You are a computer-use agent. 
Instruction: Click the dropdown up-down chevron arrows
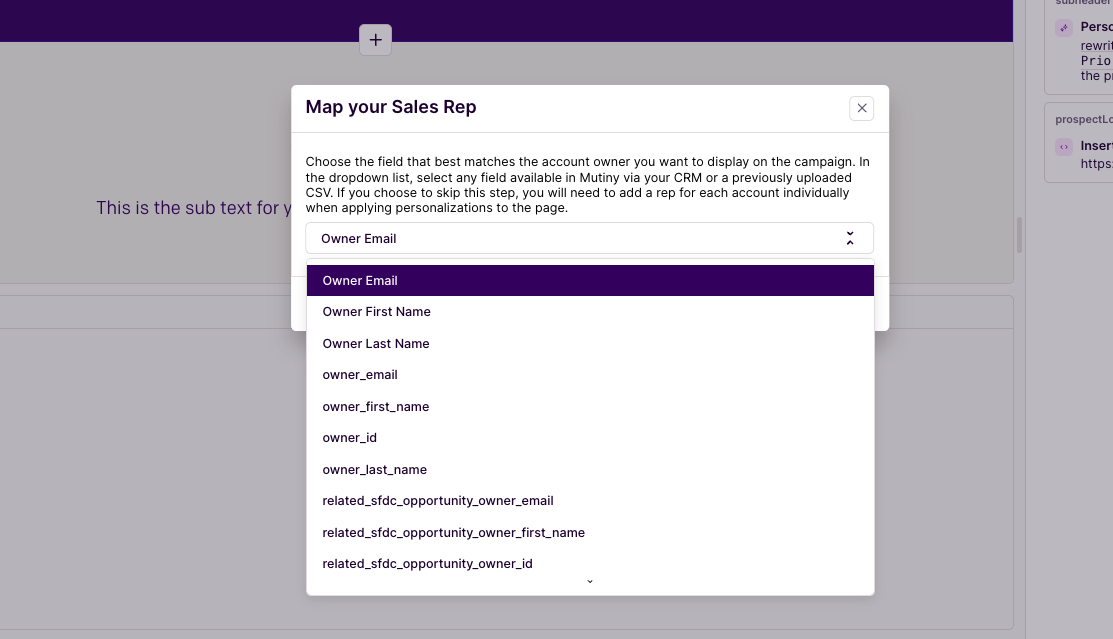(850, 239)
